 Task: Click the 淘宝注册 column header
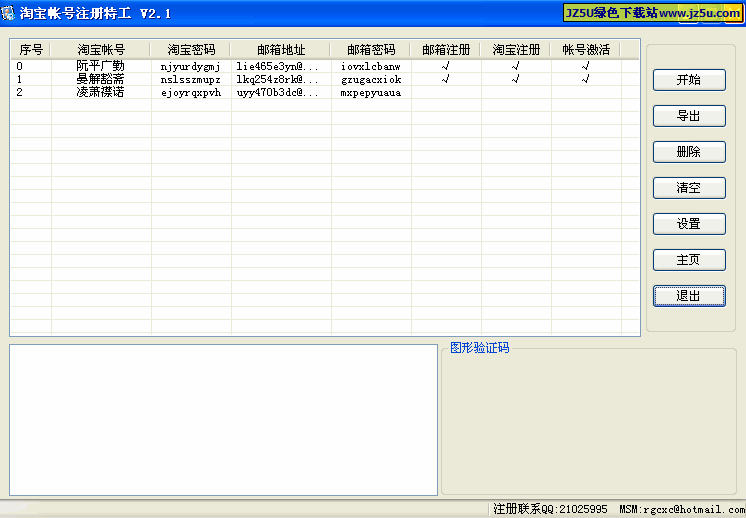pos(516,49)
